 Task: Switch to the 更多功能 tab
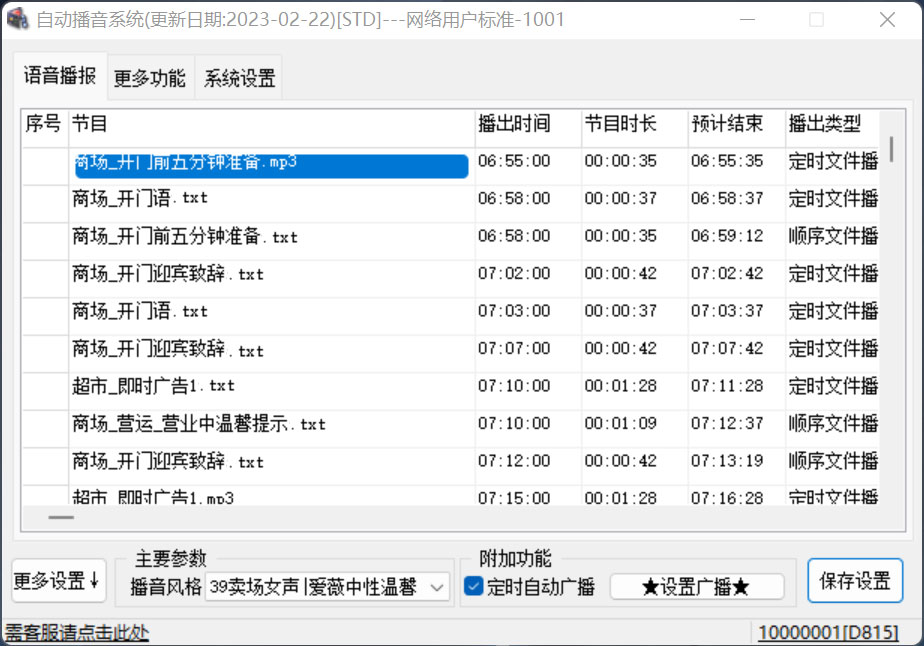point(149,78)
